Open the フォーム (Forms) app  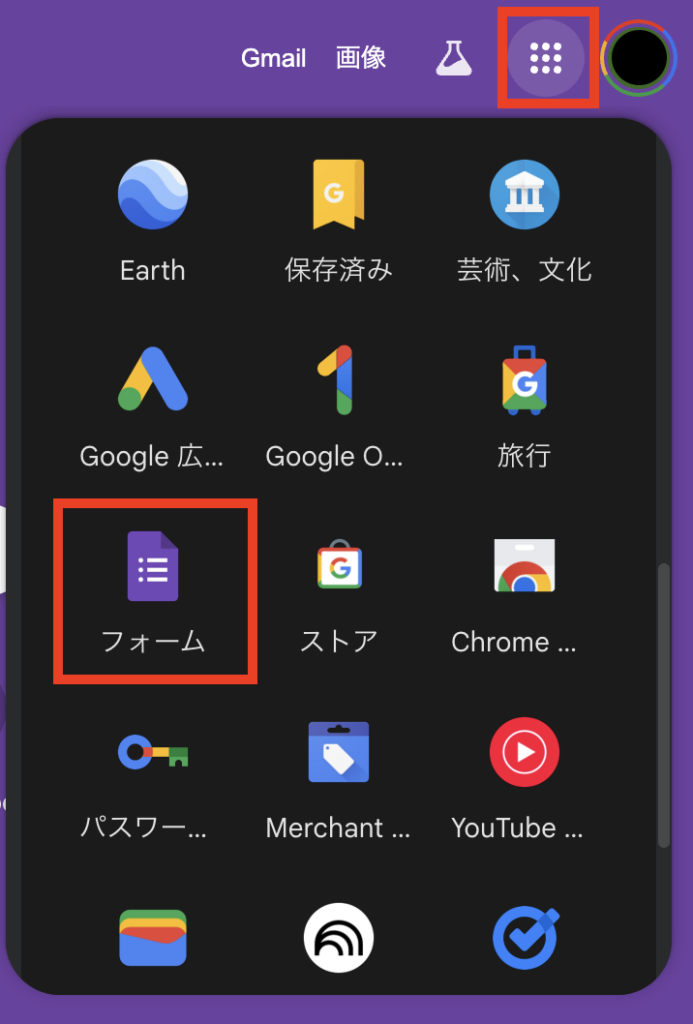point(153,592)
